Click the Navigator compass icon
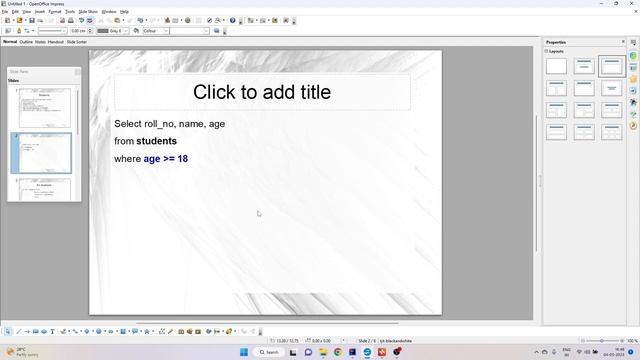The image size is (640, 360). tap(209, 20)
